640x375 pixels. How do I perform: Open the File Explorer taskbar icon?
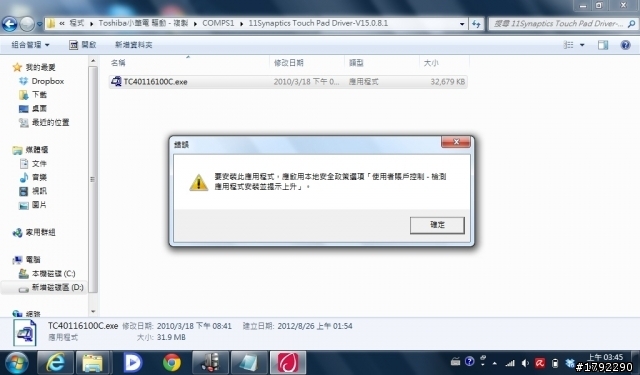coord(93,363)
